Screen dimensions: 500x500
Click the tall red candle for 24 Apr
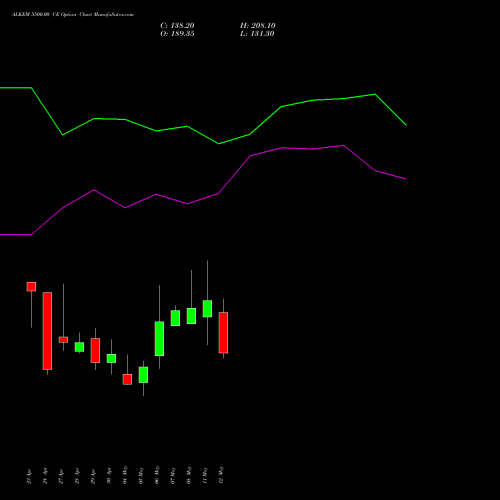click(x=47, y=331)
